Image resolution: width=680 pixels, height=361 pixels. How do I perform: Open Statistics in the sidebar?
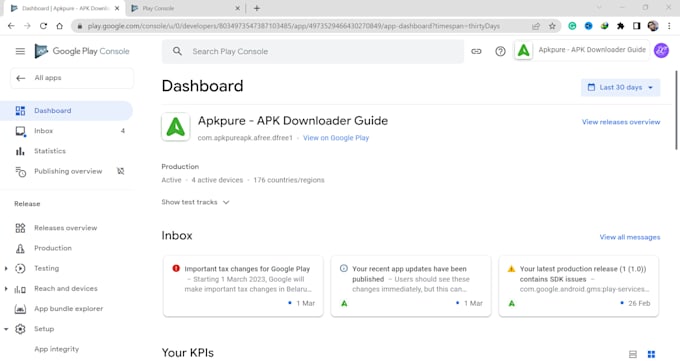(66, 151)
